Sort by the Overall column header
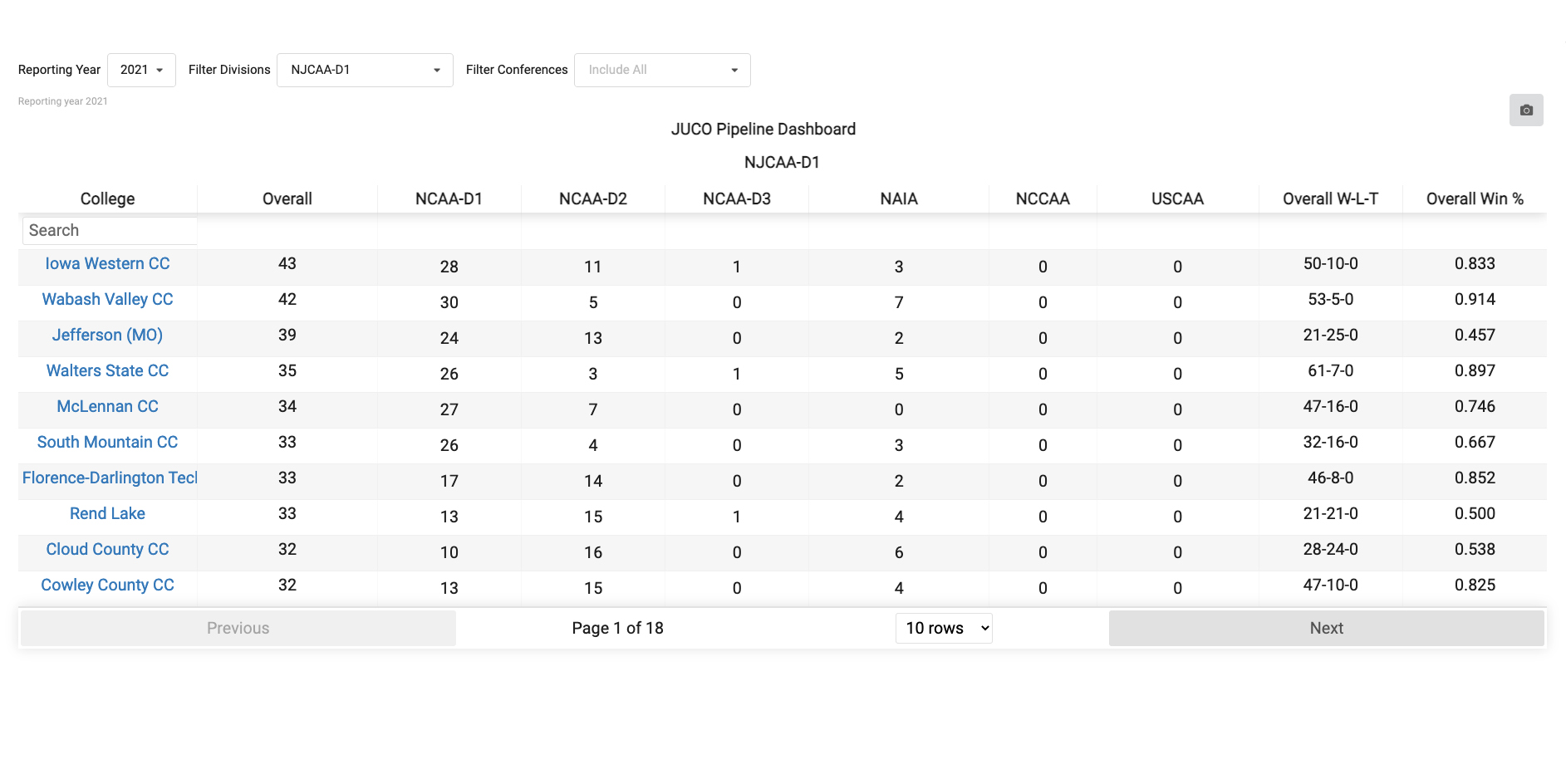Screen dimensions: 1566x784 click(x=287, y=198)
